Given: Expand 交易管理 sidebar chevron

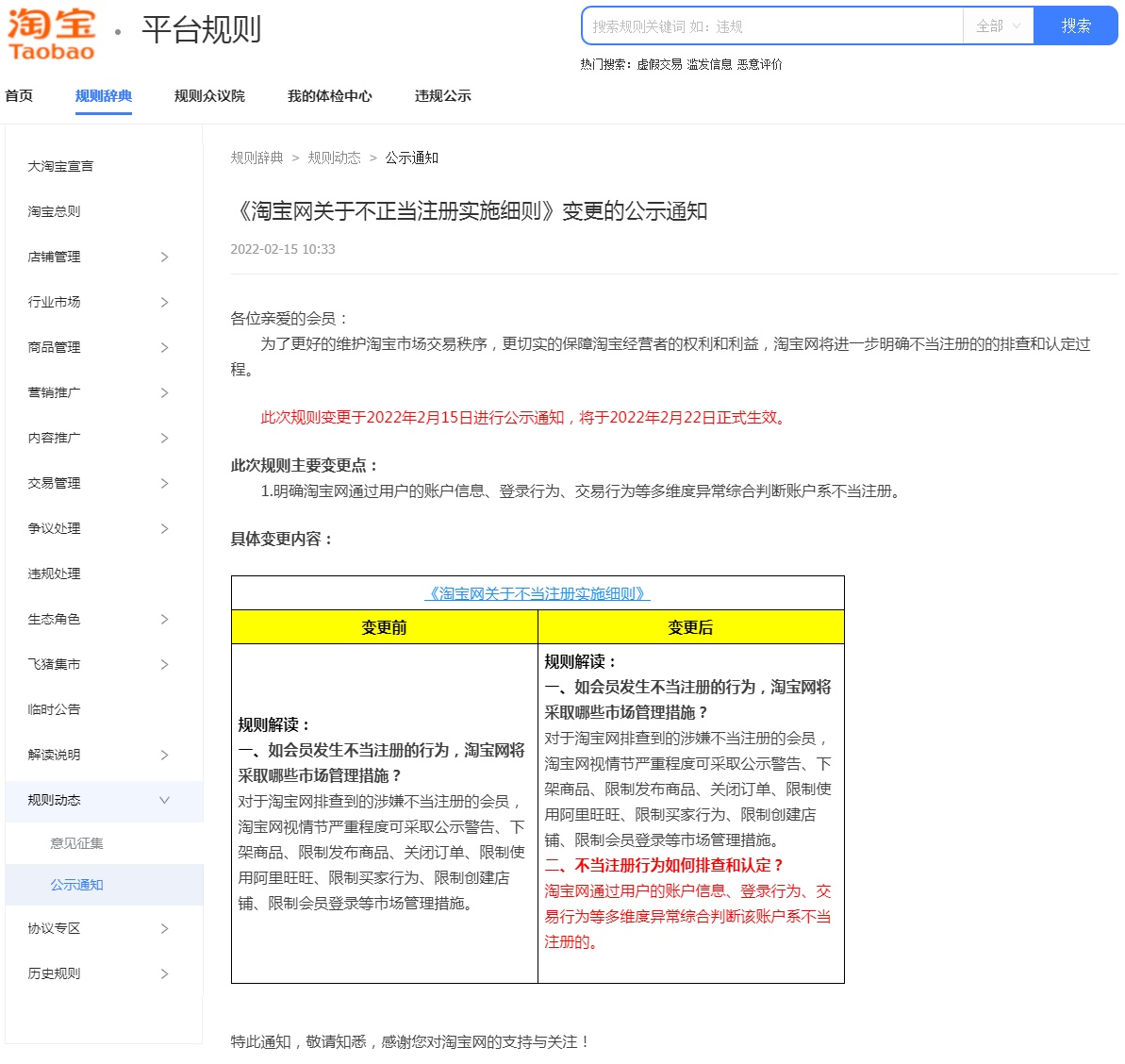Looking at the screenshot, I should tap(164, 483).
